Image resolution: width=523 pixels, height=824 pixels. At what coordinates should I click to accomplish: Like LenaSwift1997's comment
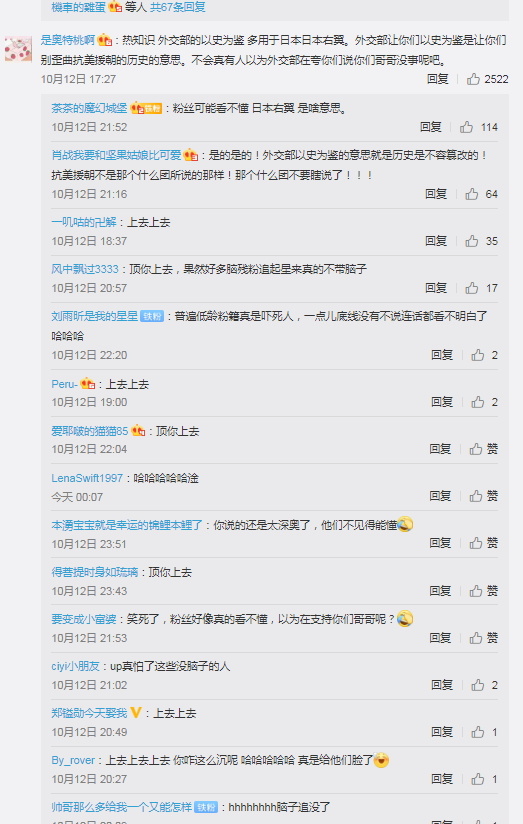(x=476, y=496)
